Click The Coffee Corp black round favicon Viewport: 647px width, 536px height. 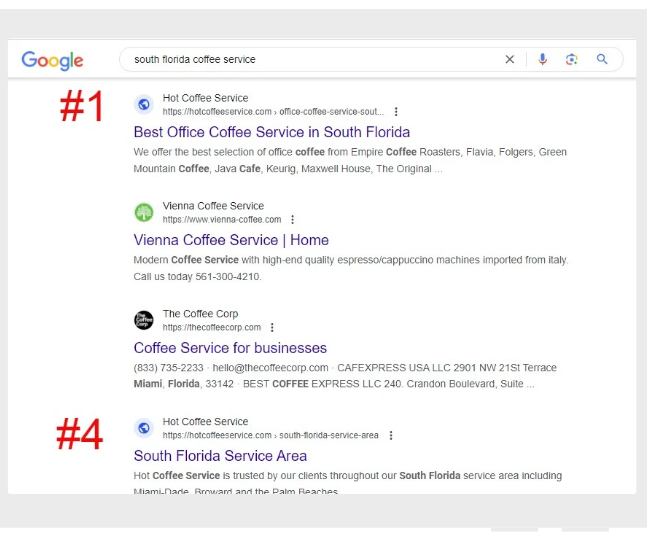pos(144,320)
